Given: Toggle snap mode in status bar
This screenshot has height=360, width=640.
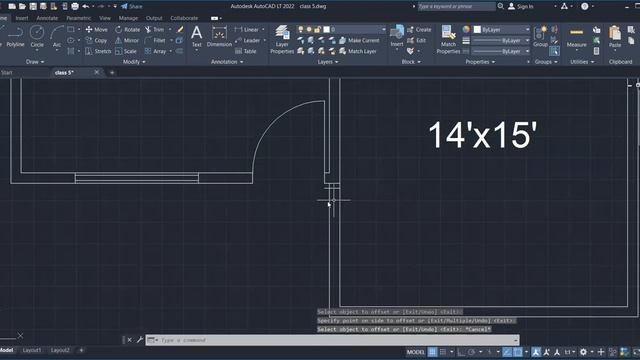Looking at the screenshot, I should (x=443, y=352).
